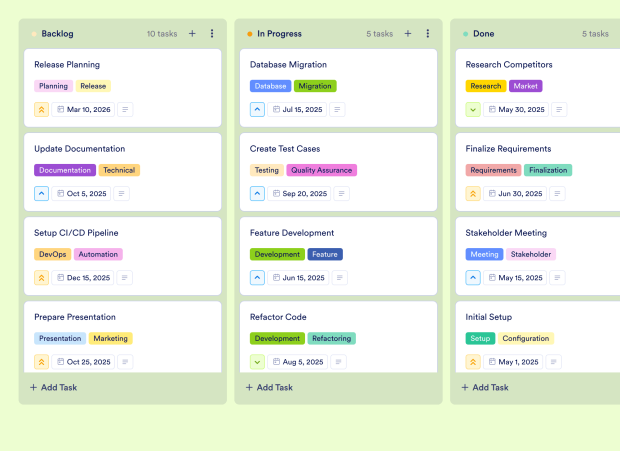This screenshot has width=620, height=451.
Task: Click the description icon on Database Migration card
Action: coord(338,109)
